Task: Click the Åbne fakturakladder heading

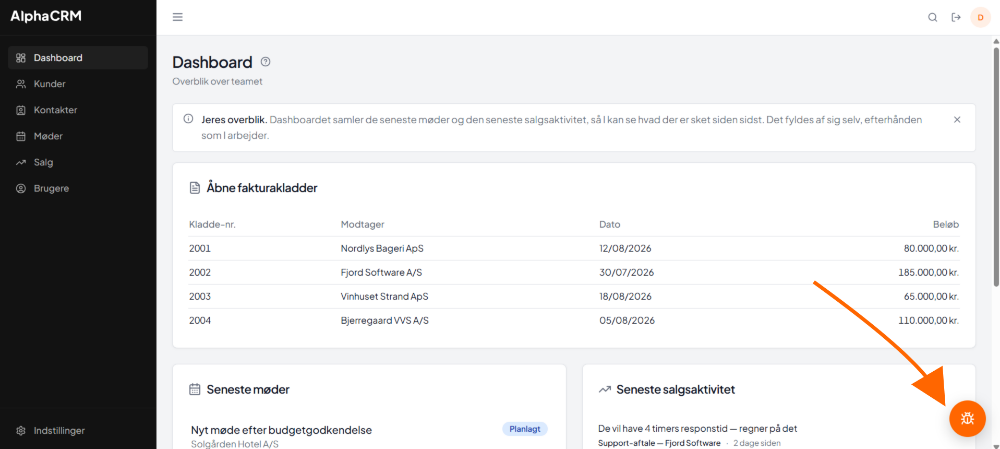Action: [x=262, y=188]
